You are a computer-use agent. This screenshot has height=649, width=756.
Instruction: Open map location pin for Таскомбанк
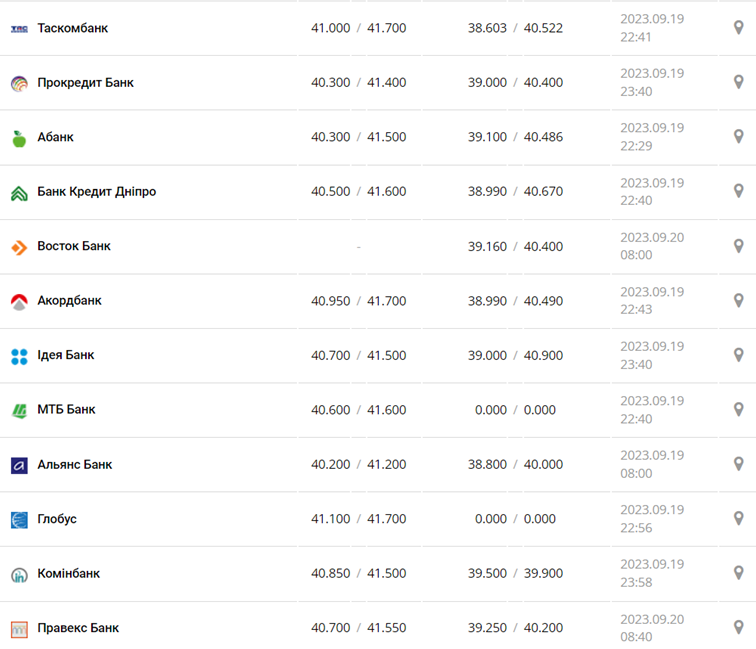[x=739, y=28]
